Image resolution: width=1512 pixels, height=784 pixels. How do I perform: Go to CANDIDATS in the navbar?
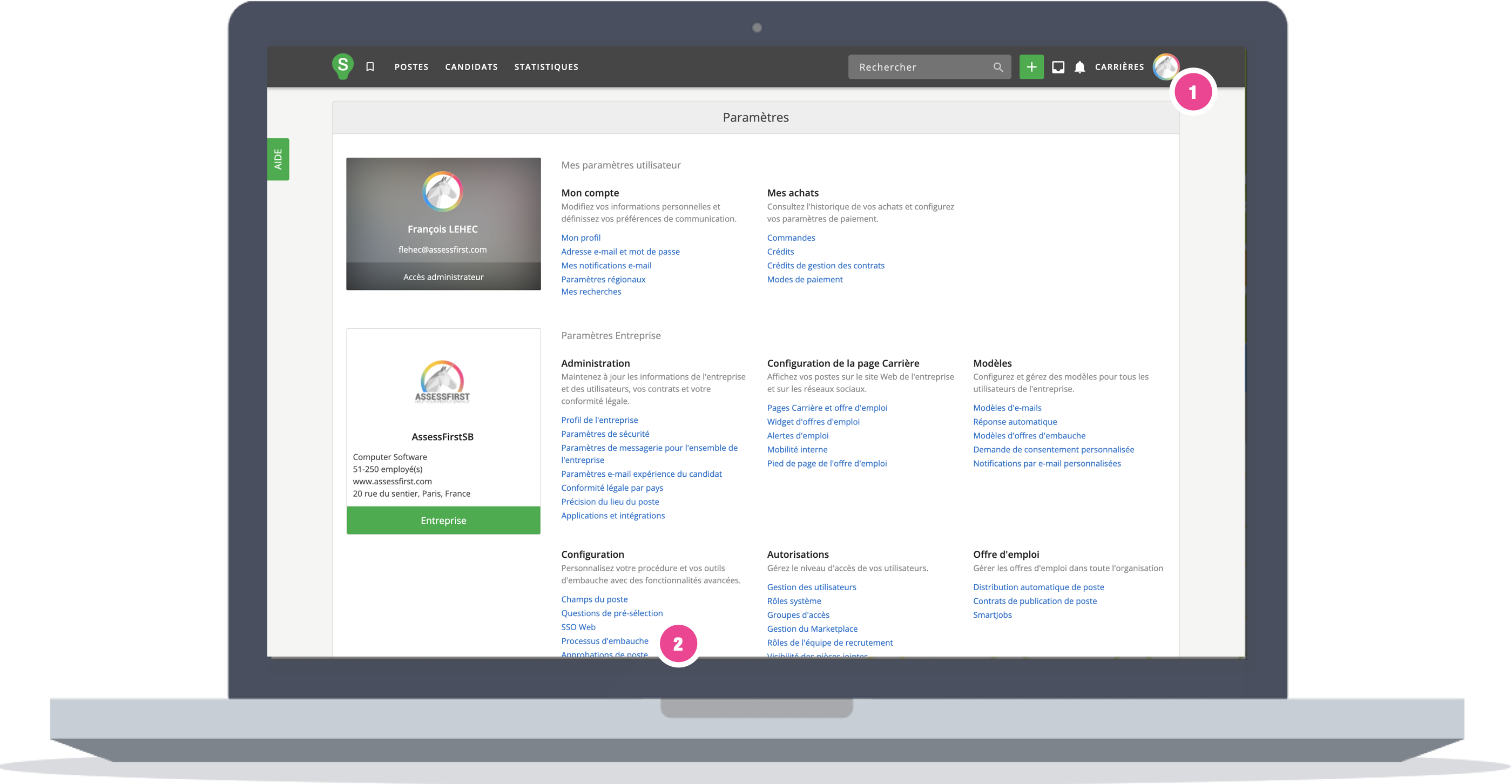click(471, 67)
